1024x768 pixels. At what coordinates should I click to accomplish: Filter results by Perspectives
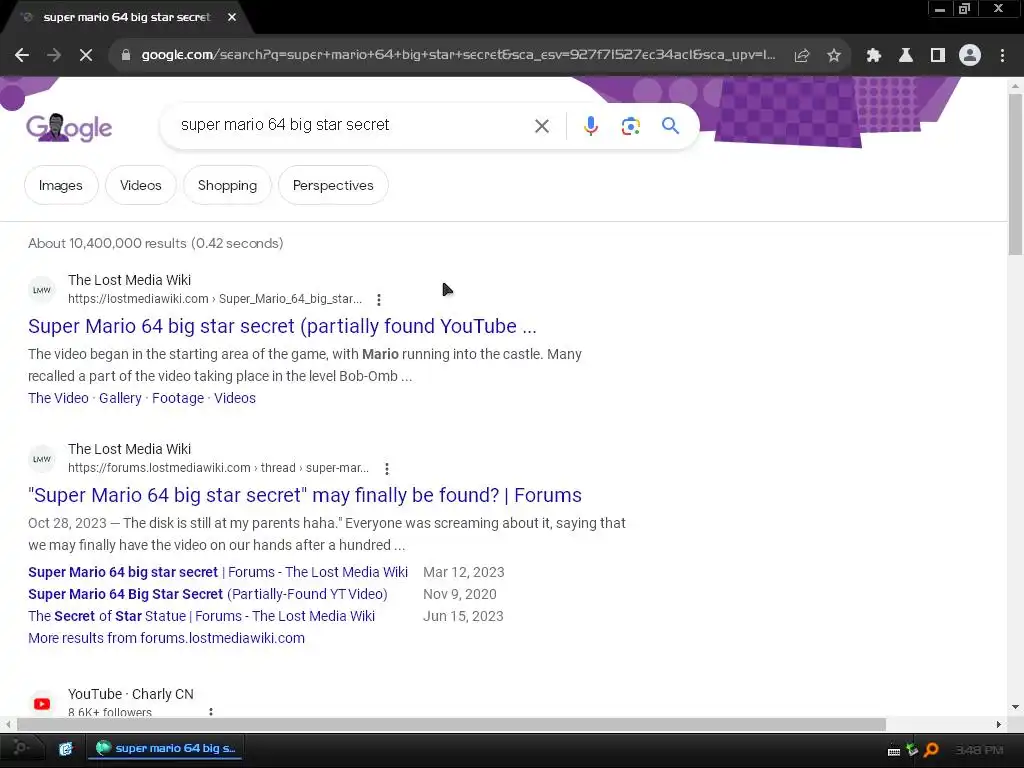pyautogui.click(x=333, y=185)
